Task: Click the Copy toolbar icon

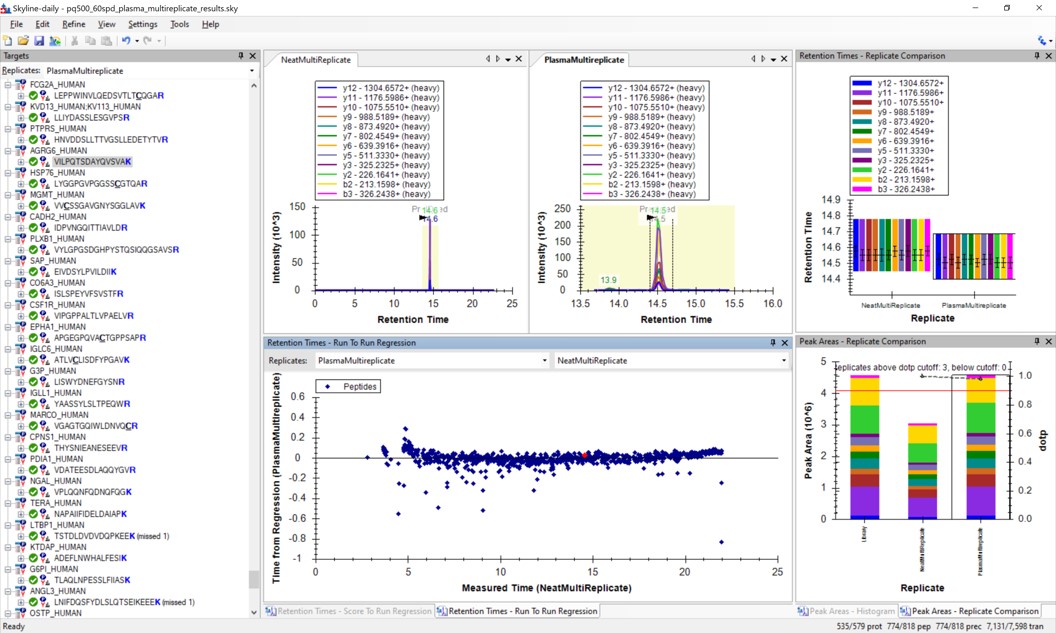Action: tap(90, 41)
